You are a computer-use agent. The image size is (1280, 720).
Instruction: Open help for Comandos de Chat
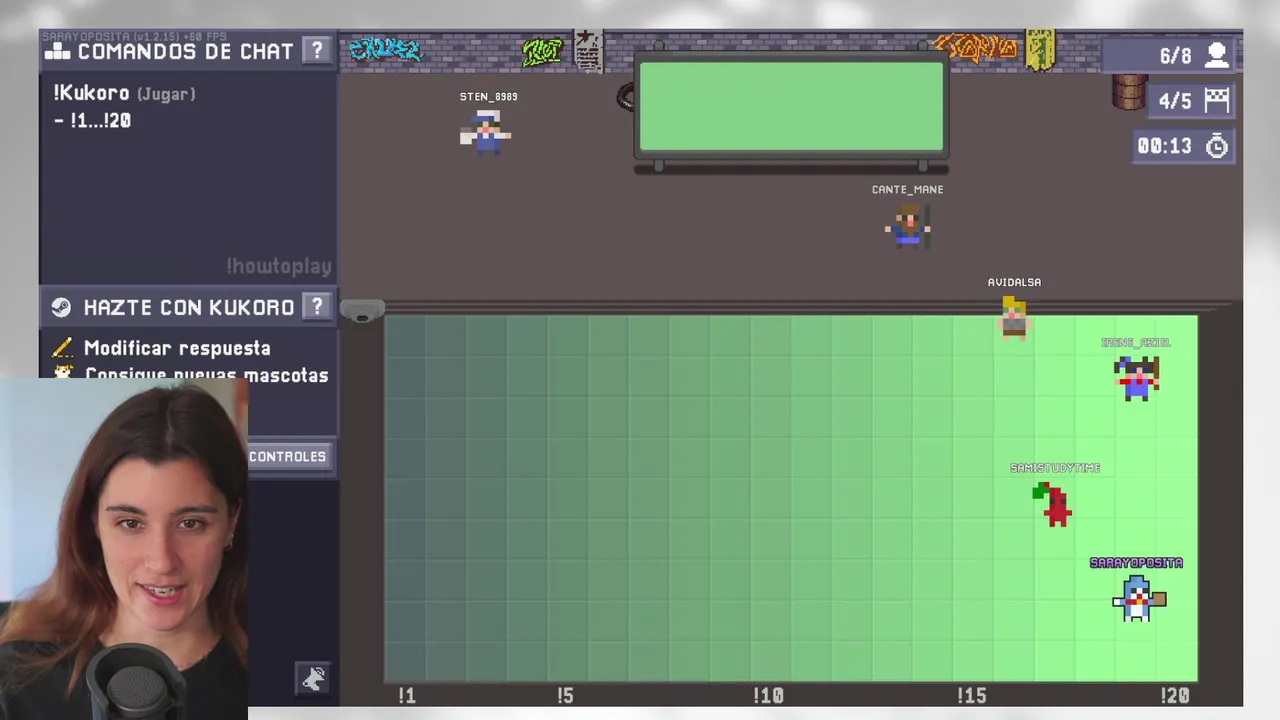coord(317,51)
